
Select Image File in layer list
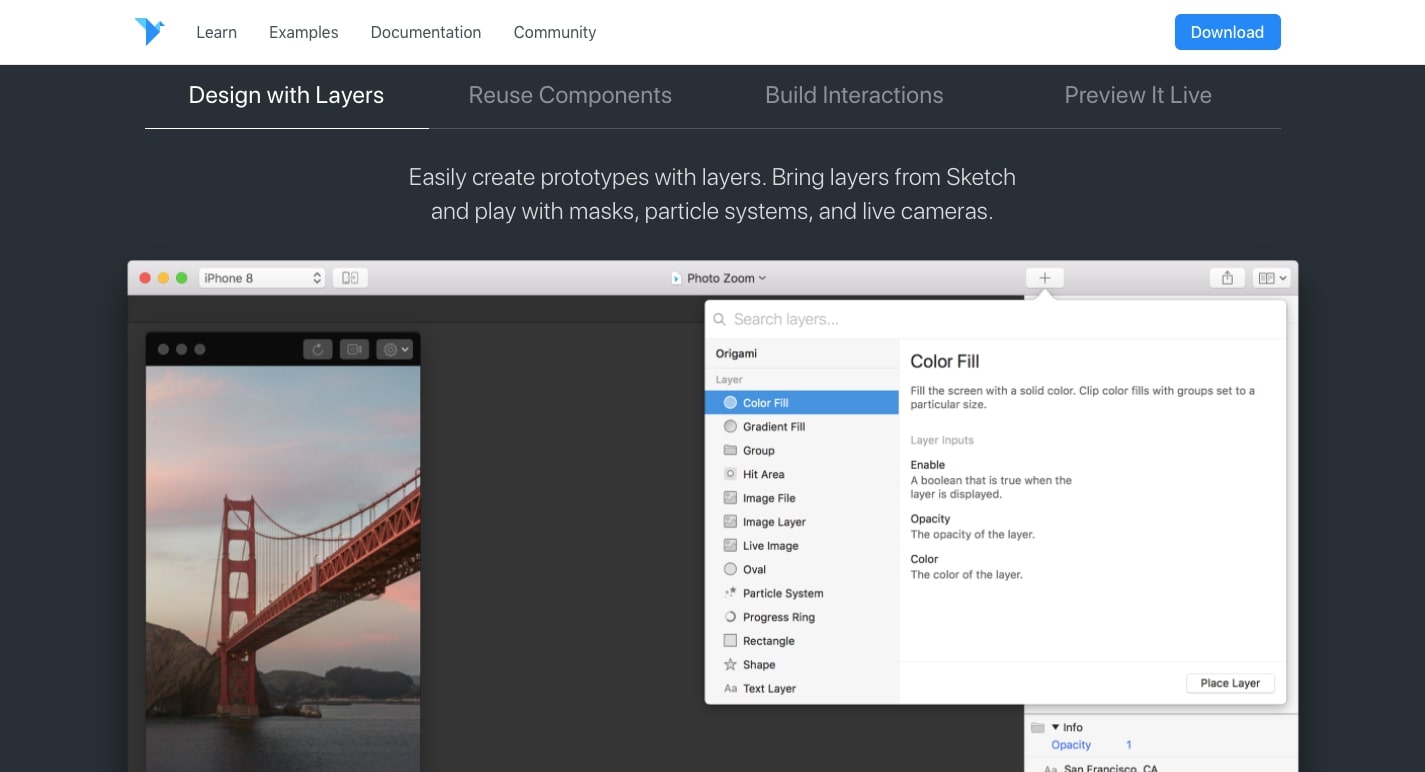[802, 498]
